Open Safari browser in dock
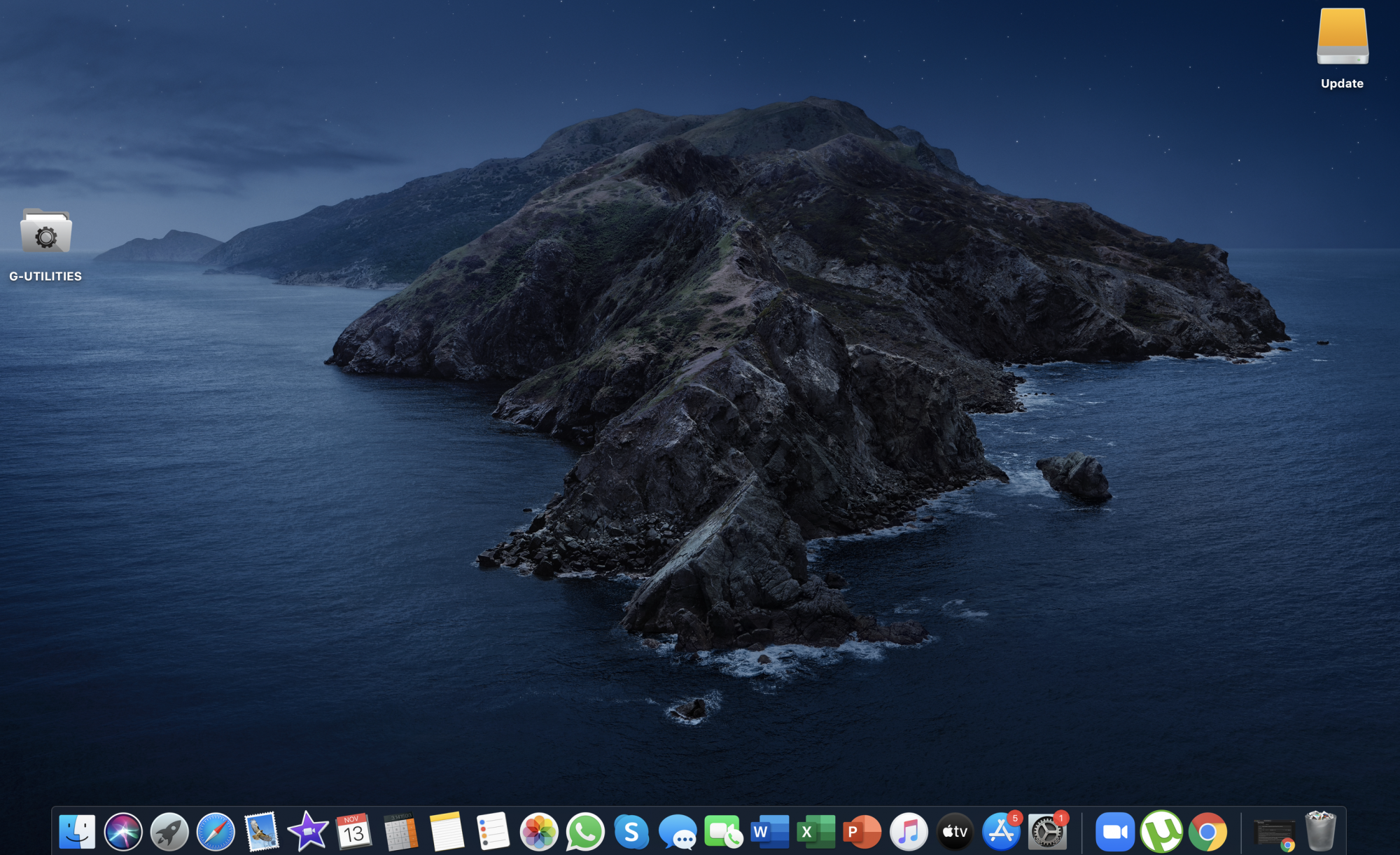The height and width of the screenshot is (855, 1400). click(x=216, y=832)
